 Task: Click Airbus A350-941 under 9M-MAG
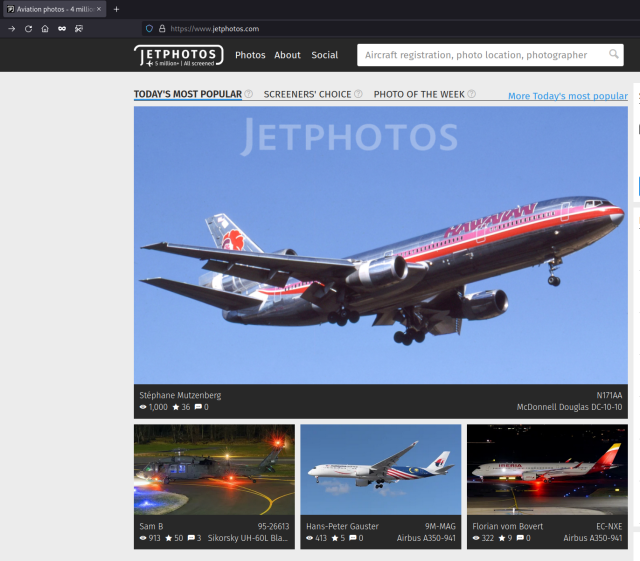pyautogui.click(x=426, y=538)
